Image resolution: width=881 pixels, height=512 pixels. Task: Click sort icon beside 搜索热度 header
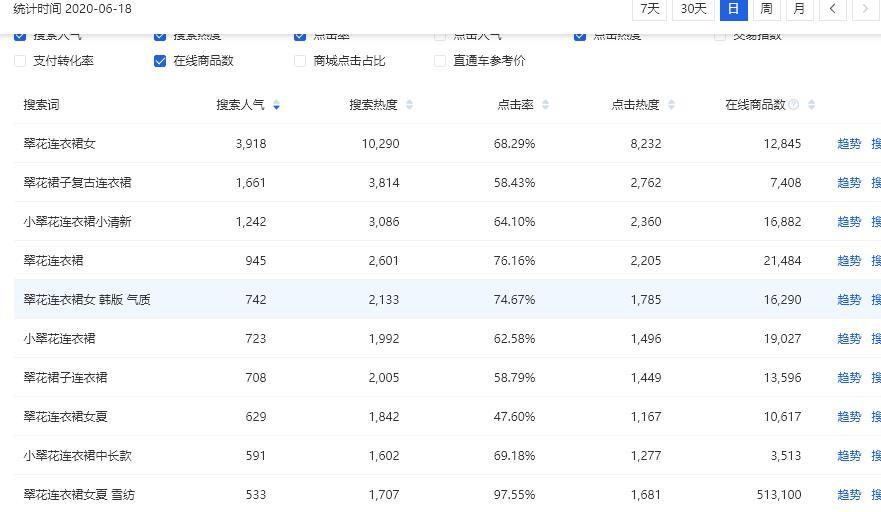coord(409,105)
